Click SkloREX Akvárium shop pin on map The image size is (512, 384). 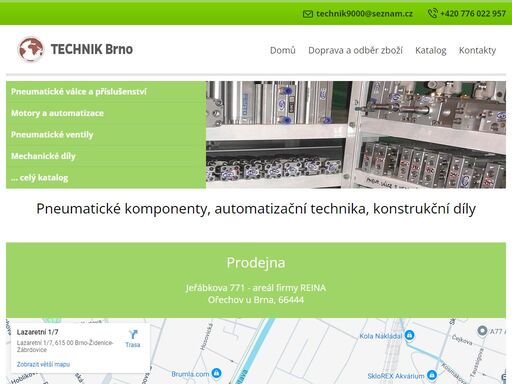(x=432, y=375)
